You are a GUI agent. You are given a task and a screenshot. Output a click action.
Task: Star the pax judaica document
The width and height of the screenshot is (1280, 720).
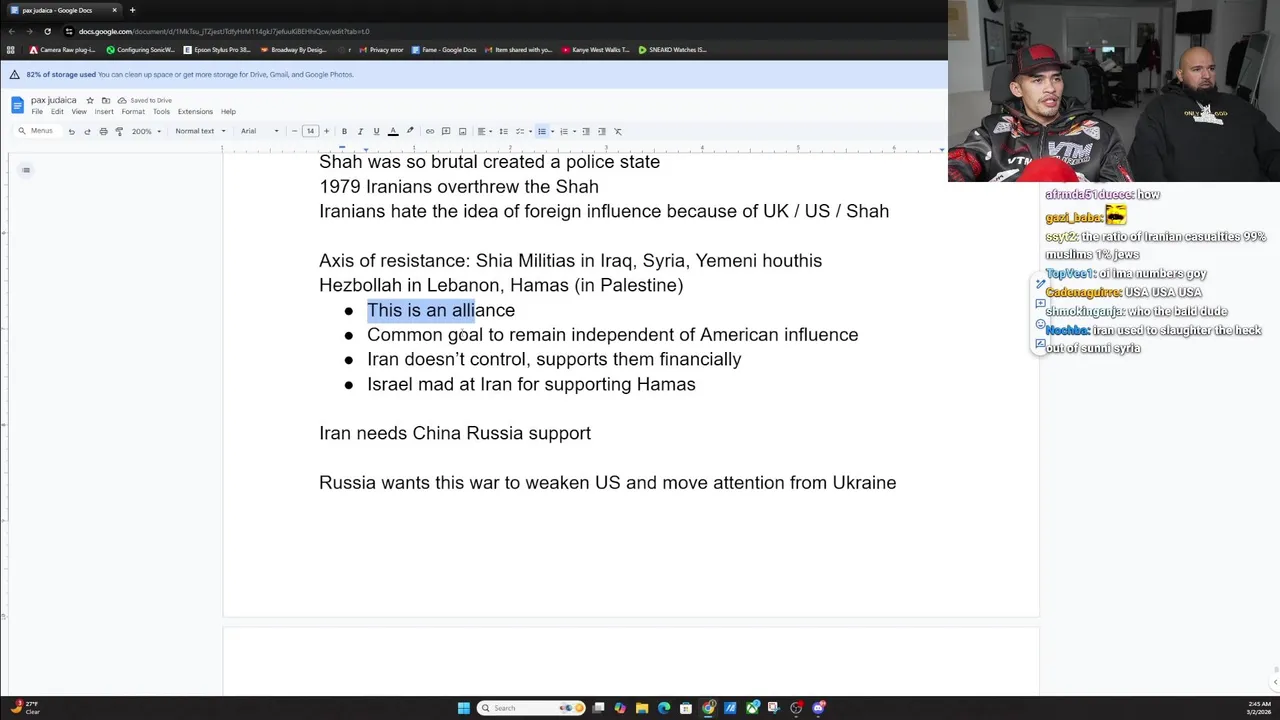(90, 100)
